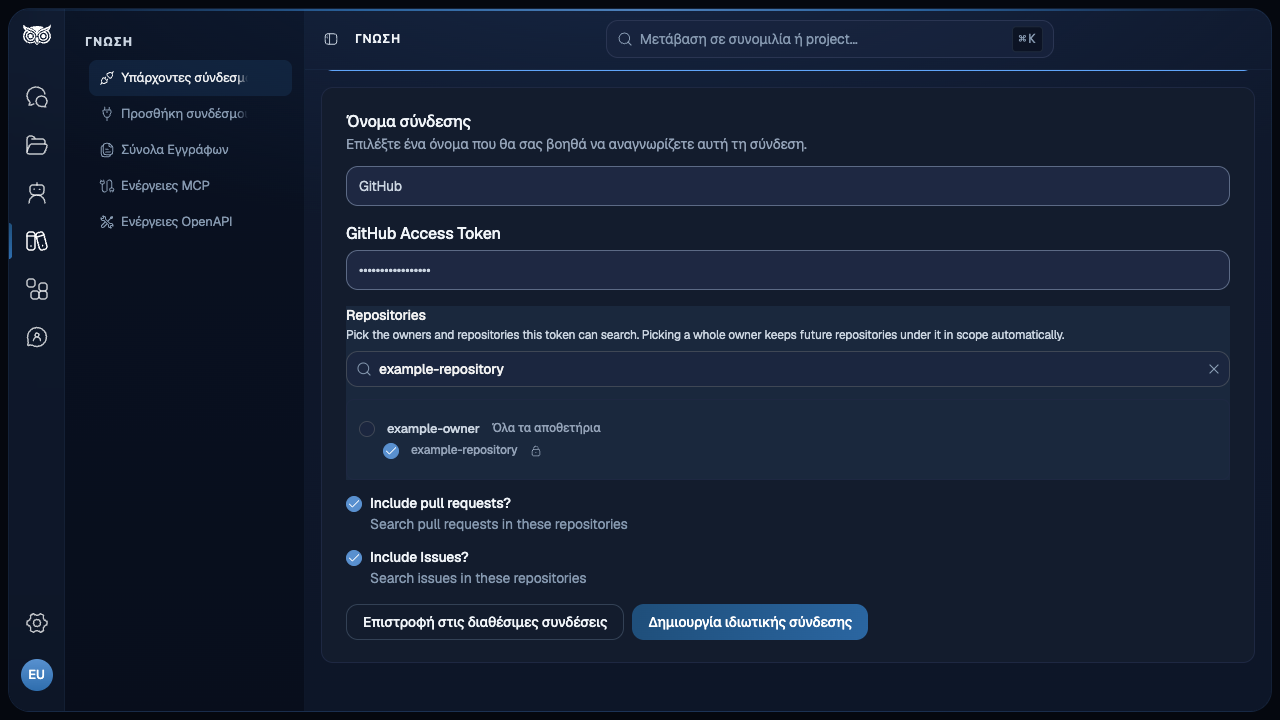Focus the GitHub Access Token field

click(x=788, y=270)
